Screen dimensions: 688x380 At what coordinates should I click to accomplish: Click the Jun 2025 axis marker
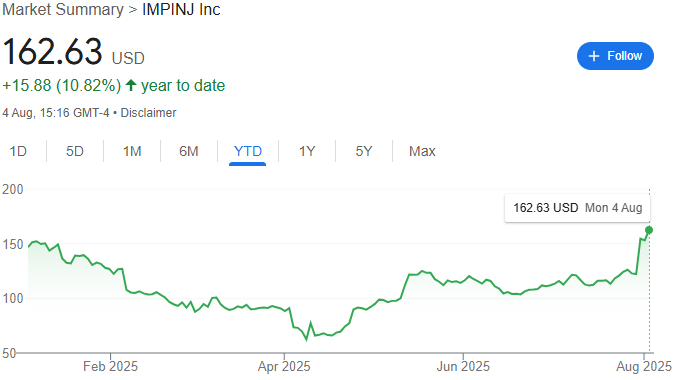463,366
